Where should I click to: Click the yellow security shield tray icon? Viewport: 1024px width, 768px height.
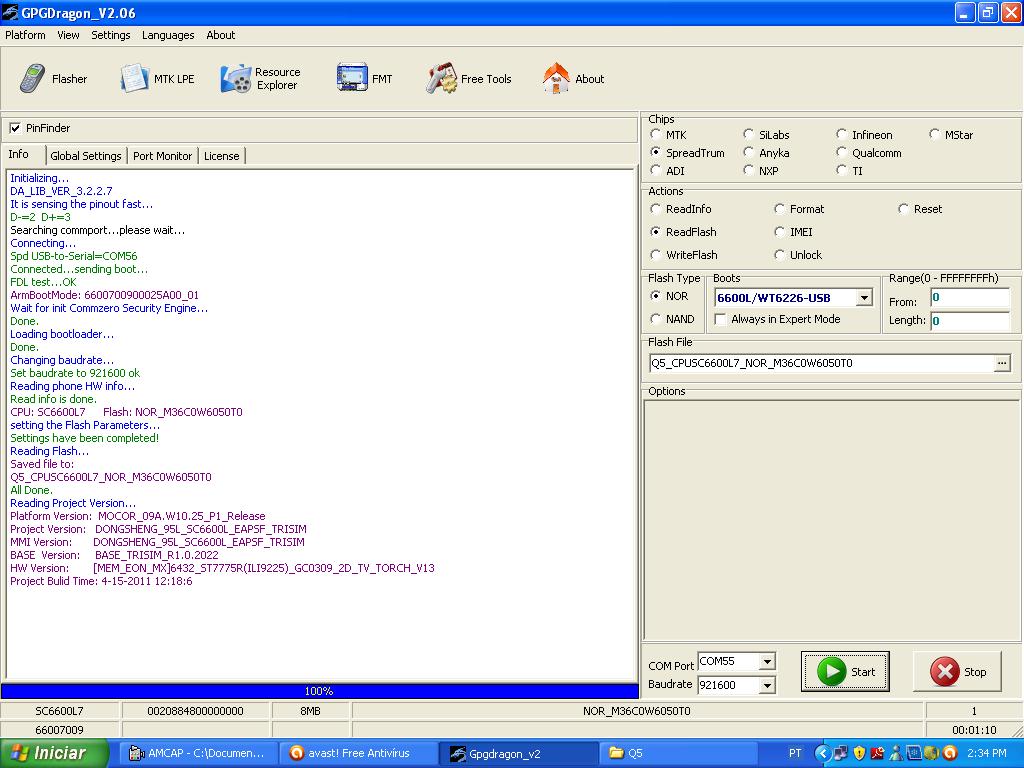click(859, 753)
